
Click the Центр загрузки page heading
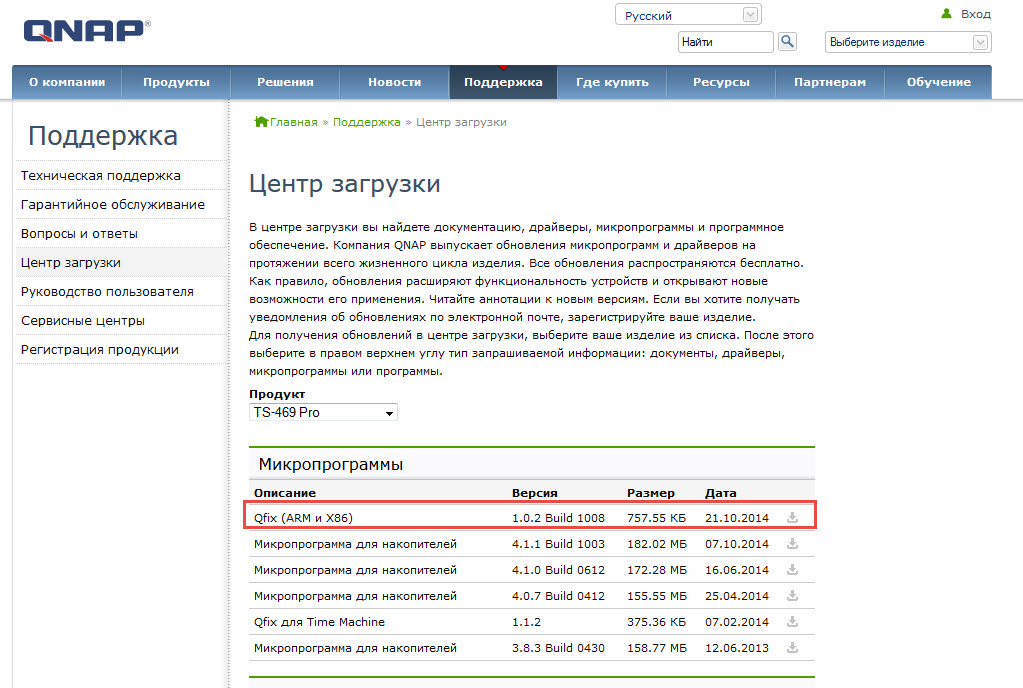coord(344,184)
